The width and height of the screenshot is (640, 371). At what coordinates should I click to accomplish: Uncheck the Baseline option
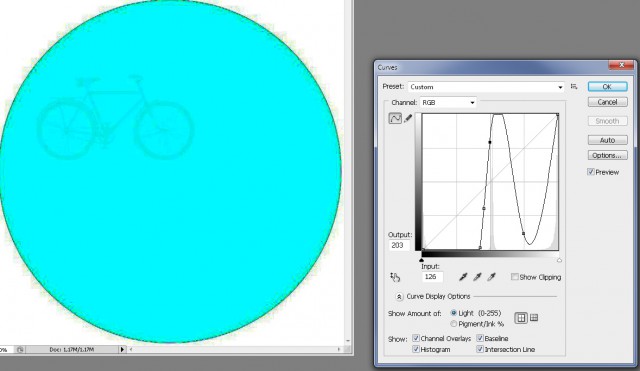[x=480, y=338]
